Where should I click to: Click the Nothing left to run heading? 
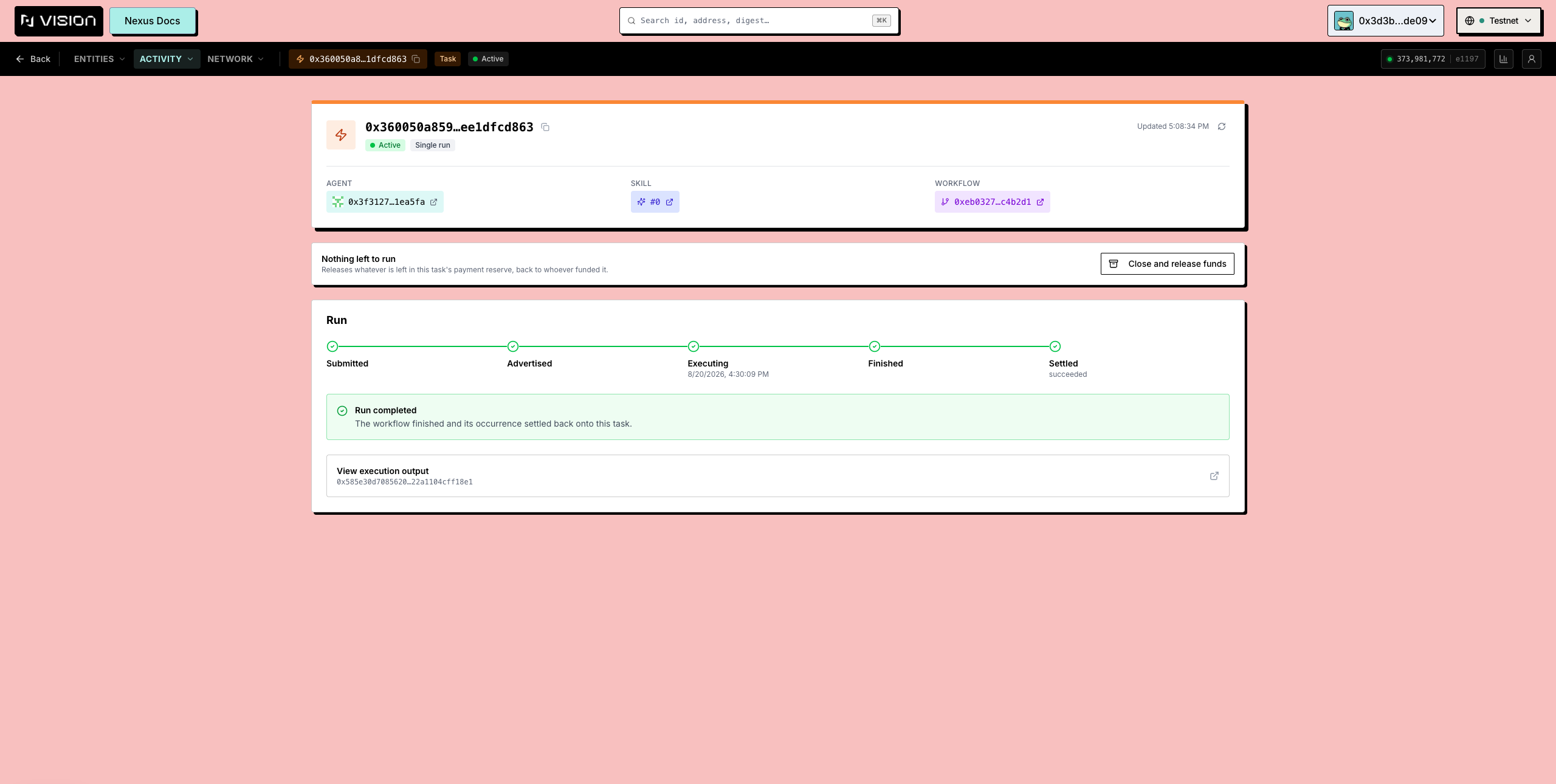(359, 259)
